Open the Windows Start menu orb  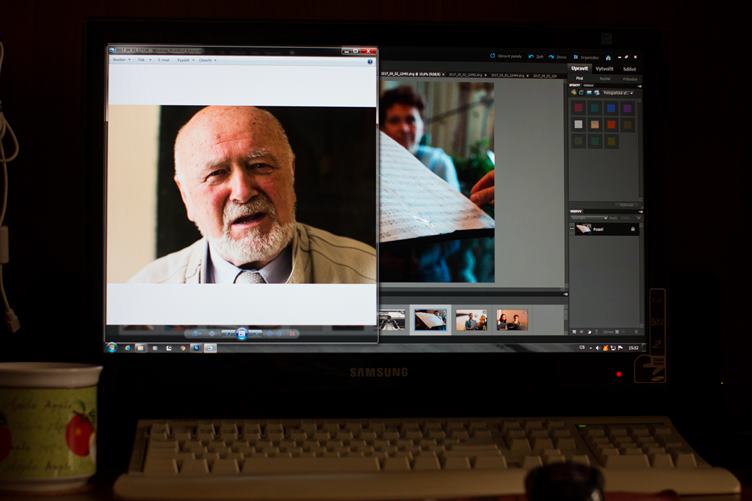tap(113, 348)
